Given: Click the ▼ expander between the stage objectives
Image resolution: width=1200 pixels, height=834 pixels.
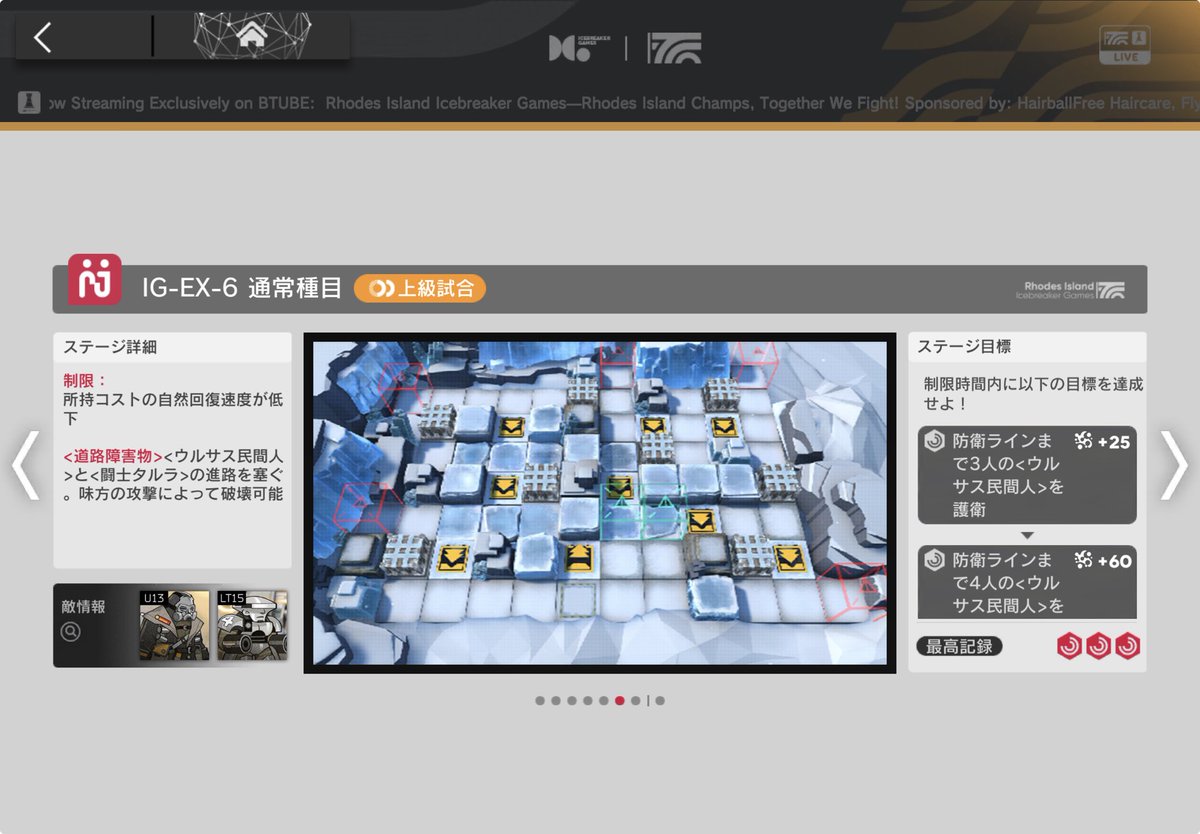Looking at the screenshot, I should click(x=1026, y=533).
